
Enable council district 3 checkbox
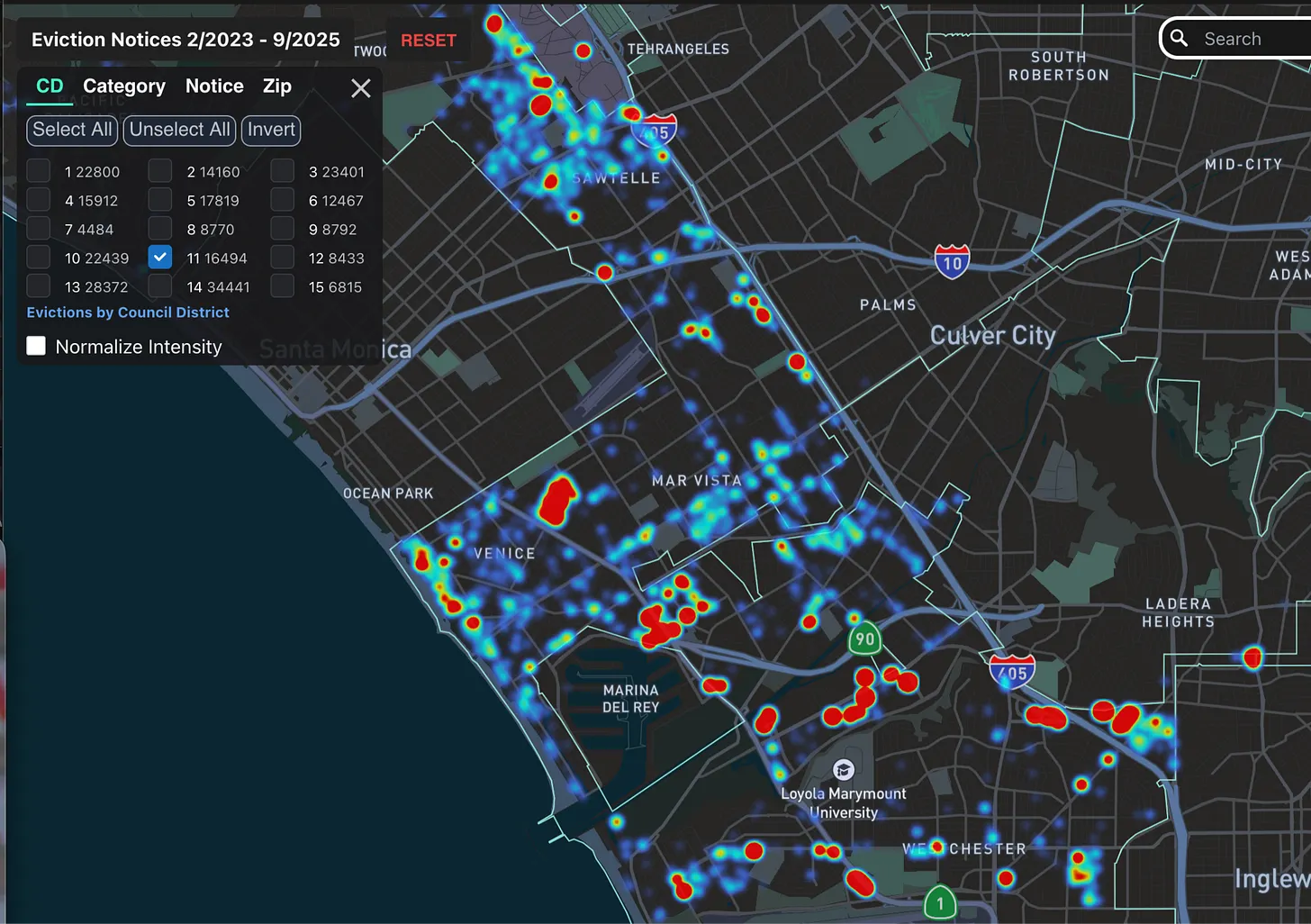[x=282, y=171]
